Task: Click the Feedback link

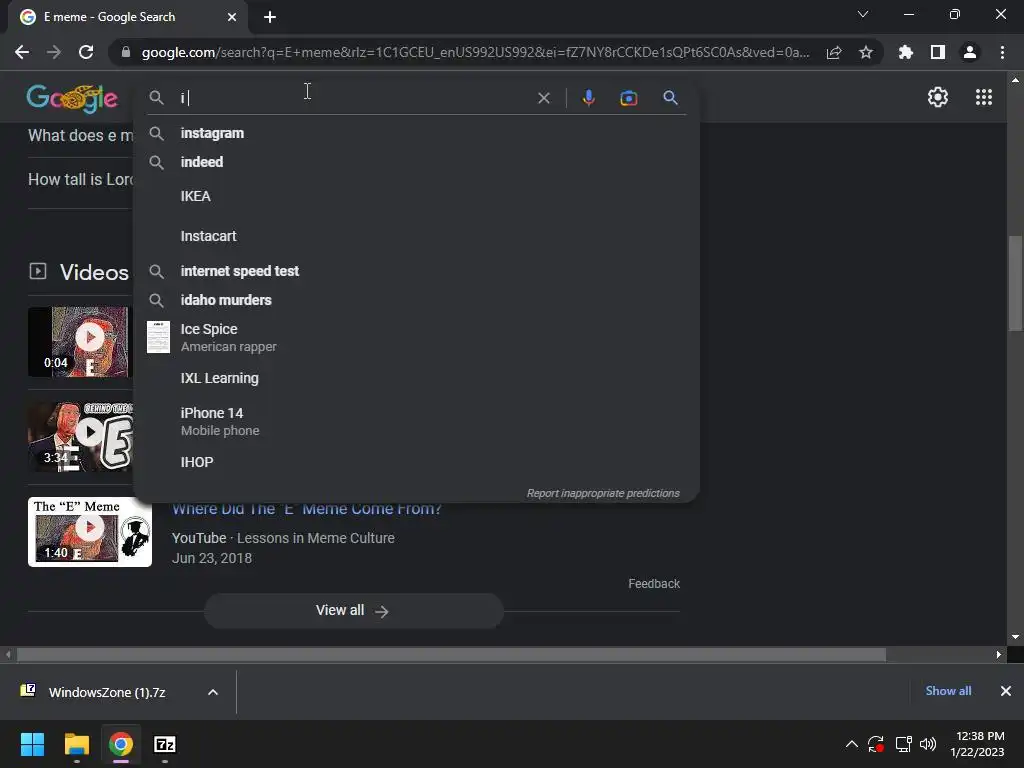Action: 654,584
